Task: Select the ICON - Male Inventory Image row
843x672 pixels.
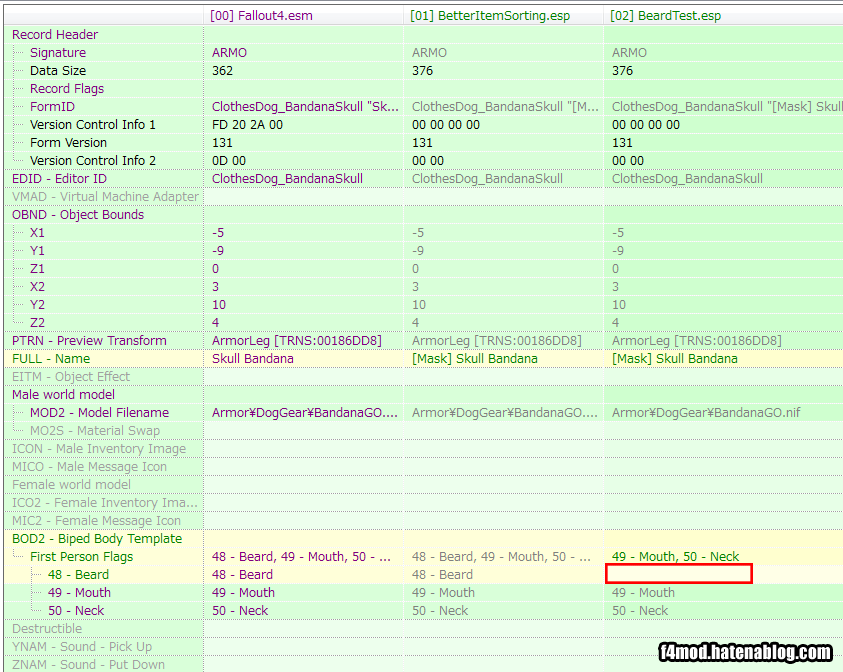Action: (99, 449)
